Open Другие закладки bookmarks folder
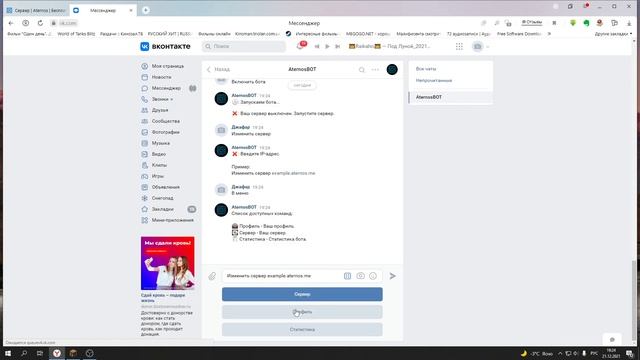Image resolution: width=640 pixels, height=360 pixels. point(613,34)
